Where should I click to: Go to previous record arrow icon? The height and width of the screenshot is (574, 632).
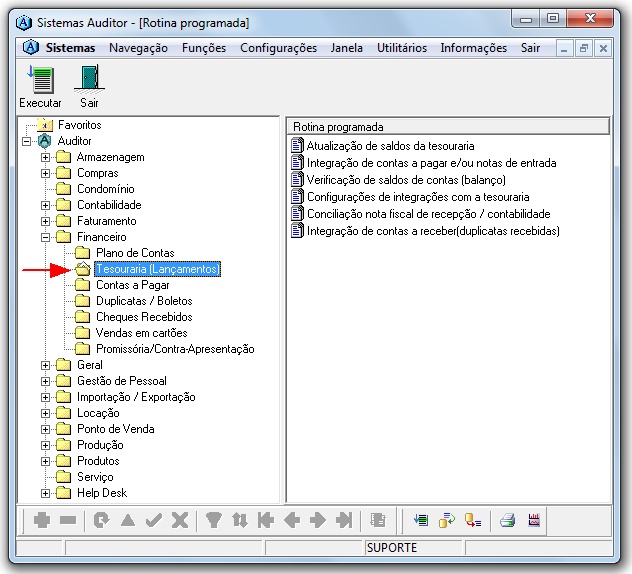[x=292, y=520]
